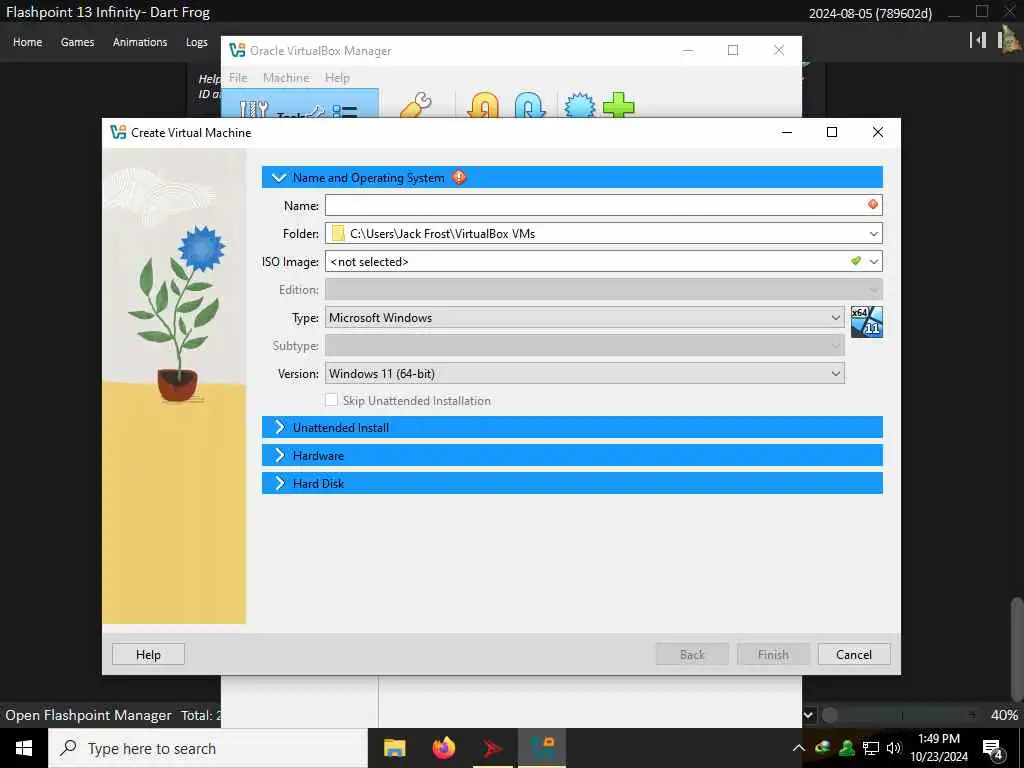This screenshot has width=1024, height=768.
Task: Click the green check icon in ISO Image field
Action: pyautogui.click(x=856, y=261)
